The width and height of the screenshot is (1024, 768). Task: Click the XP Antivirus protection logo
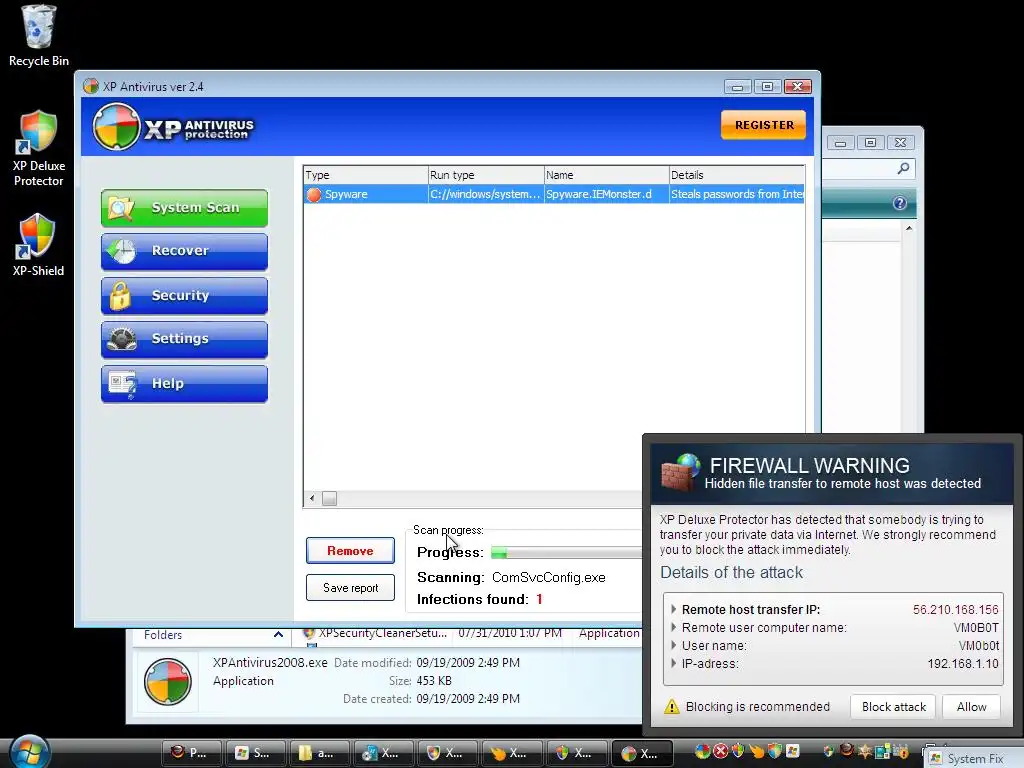pos(174,127)
